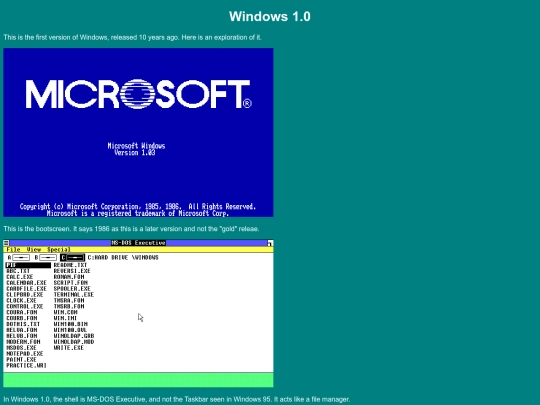Select ABC.TXT in the file list
Screen dimensions: 540x405
pos(18,271)
